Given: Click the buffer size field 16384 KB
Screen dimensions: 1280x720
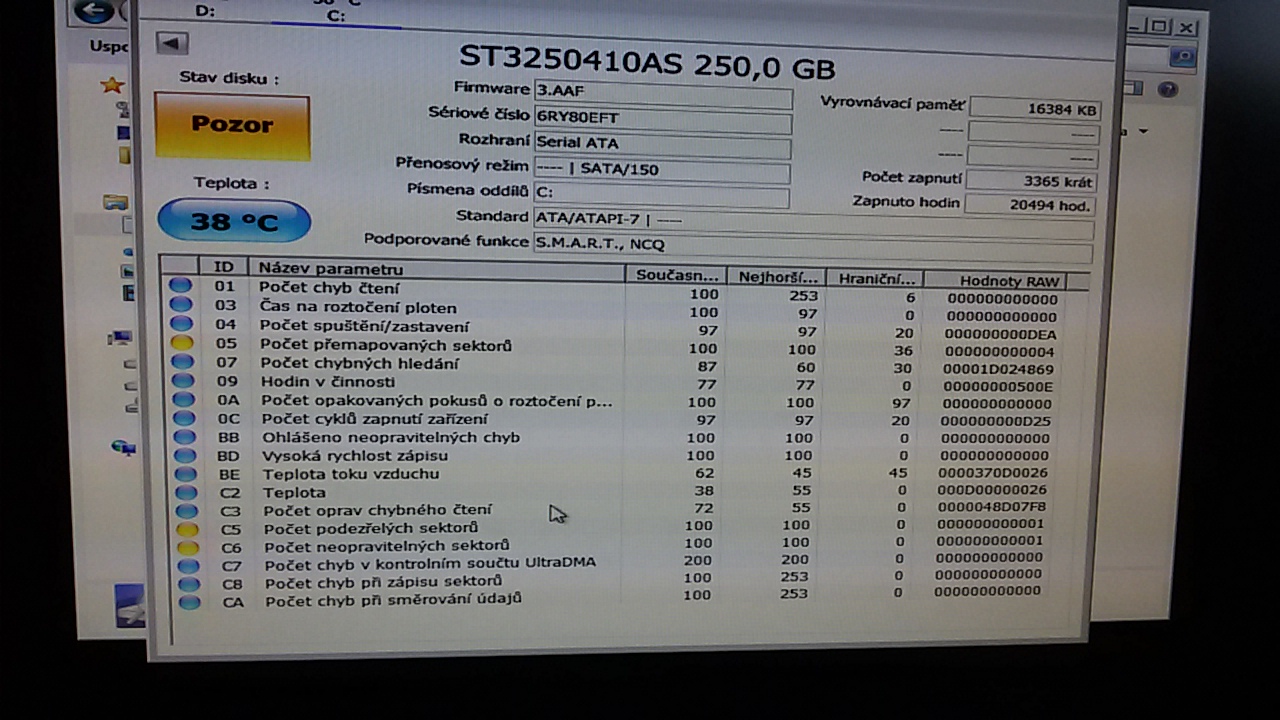Looking at the screenshot, I should click(1035, 109).
